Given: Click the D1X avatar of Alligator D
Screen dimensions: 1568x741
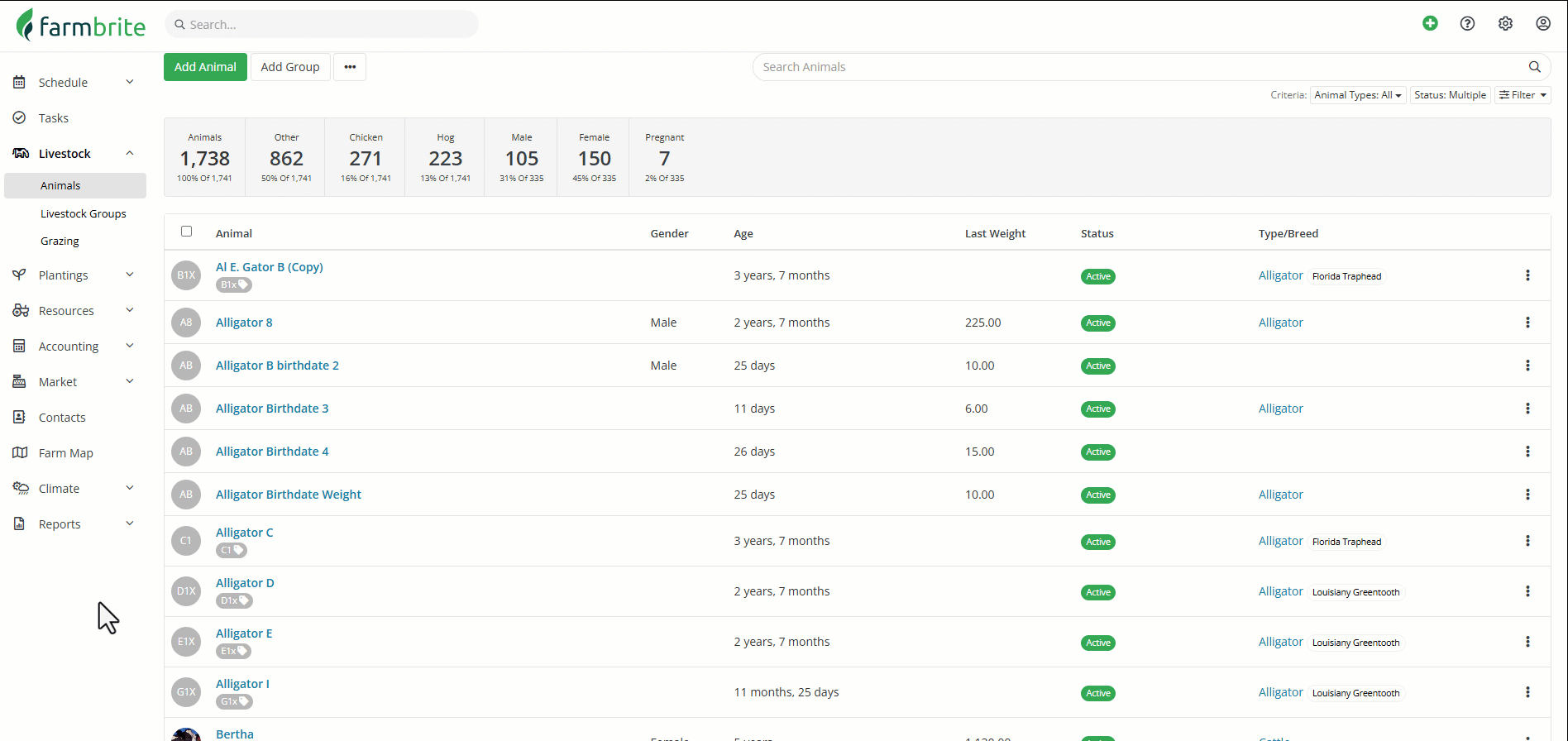Looking at the screenshot, I should (186, 591).
